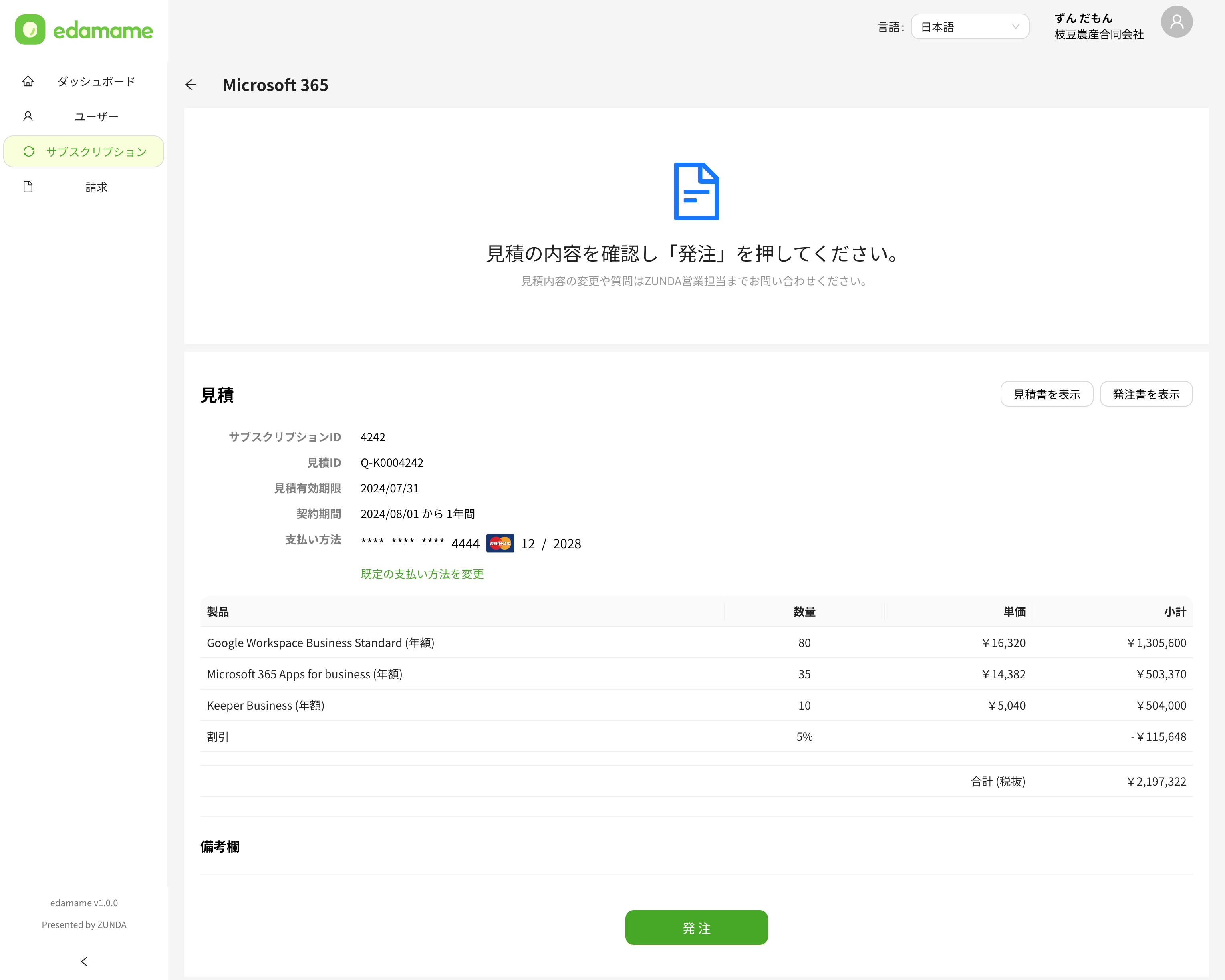Click the language dropdown chevron arrow
Image resolution: width=1225 pixels, height=980 pixels.
[1015, 27]
